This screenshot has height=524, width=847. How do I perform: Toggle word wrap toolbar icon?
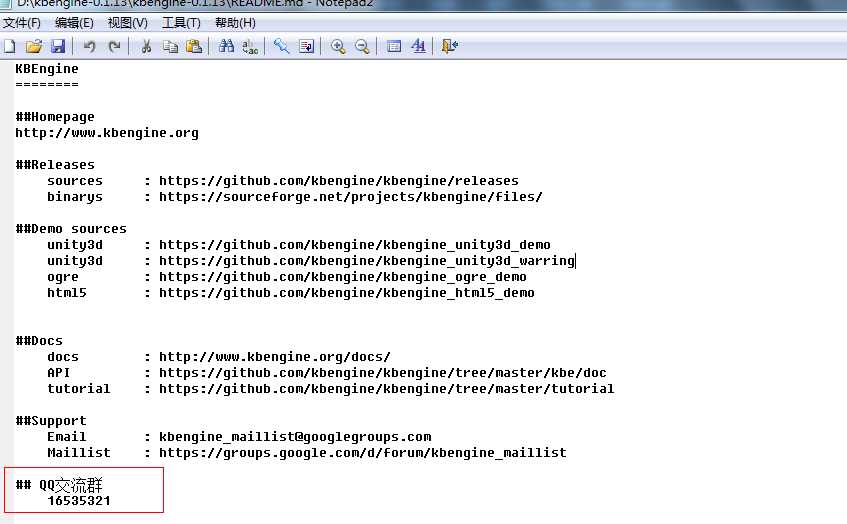coord(306,46)
